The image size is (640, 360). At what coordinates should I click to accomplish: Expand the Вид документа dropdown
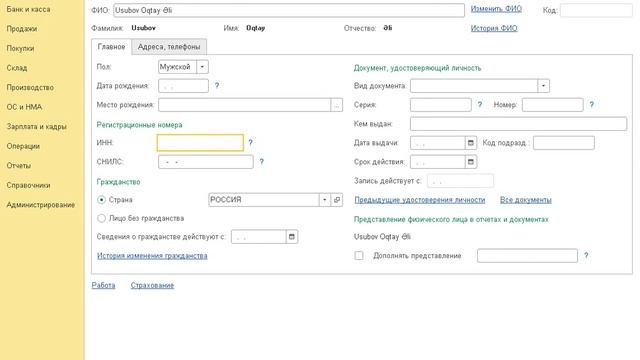coord(544,86)
